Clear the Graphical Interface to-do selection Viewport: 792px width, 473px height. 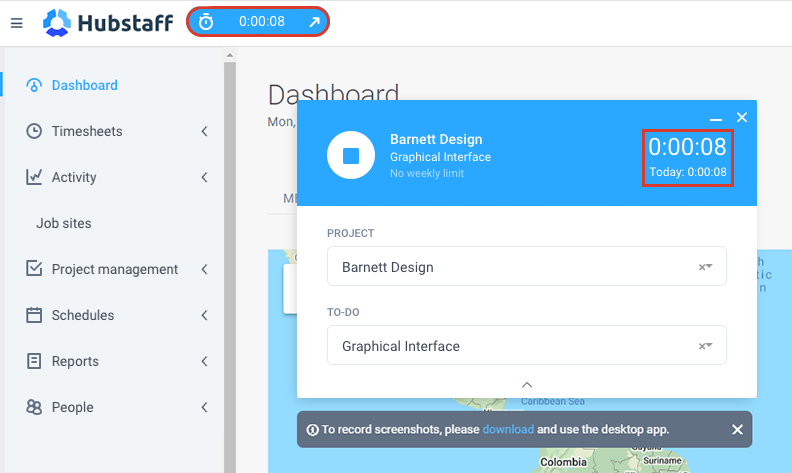click(702, 346)
